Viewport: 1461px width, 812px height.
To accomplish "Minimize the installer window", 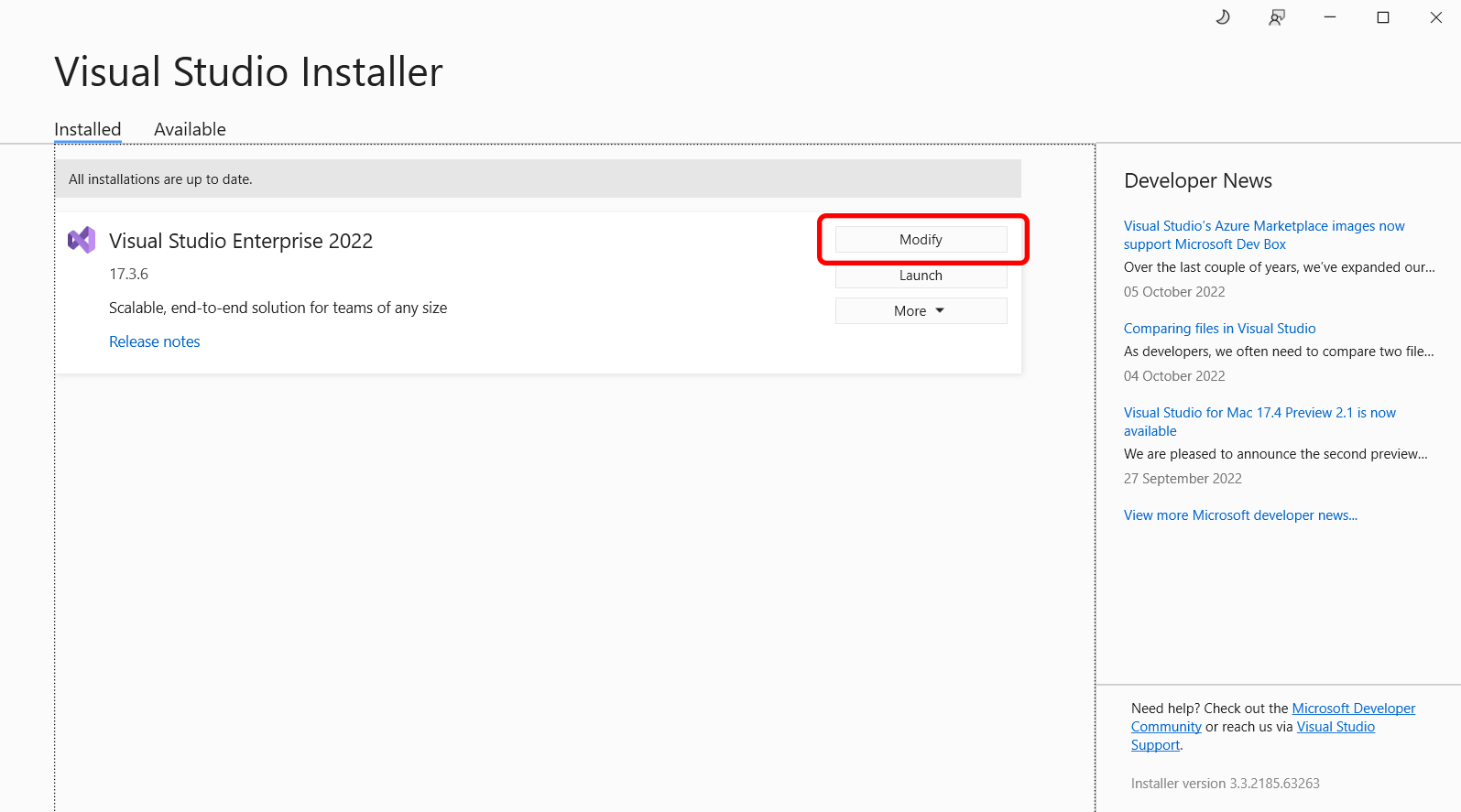I will [x=1330, y=17].
